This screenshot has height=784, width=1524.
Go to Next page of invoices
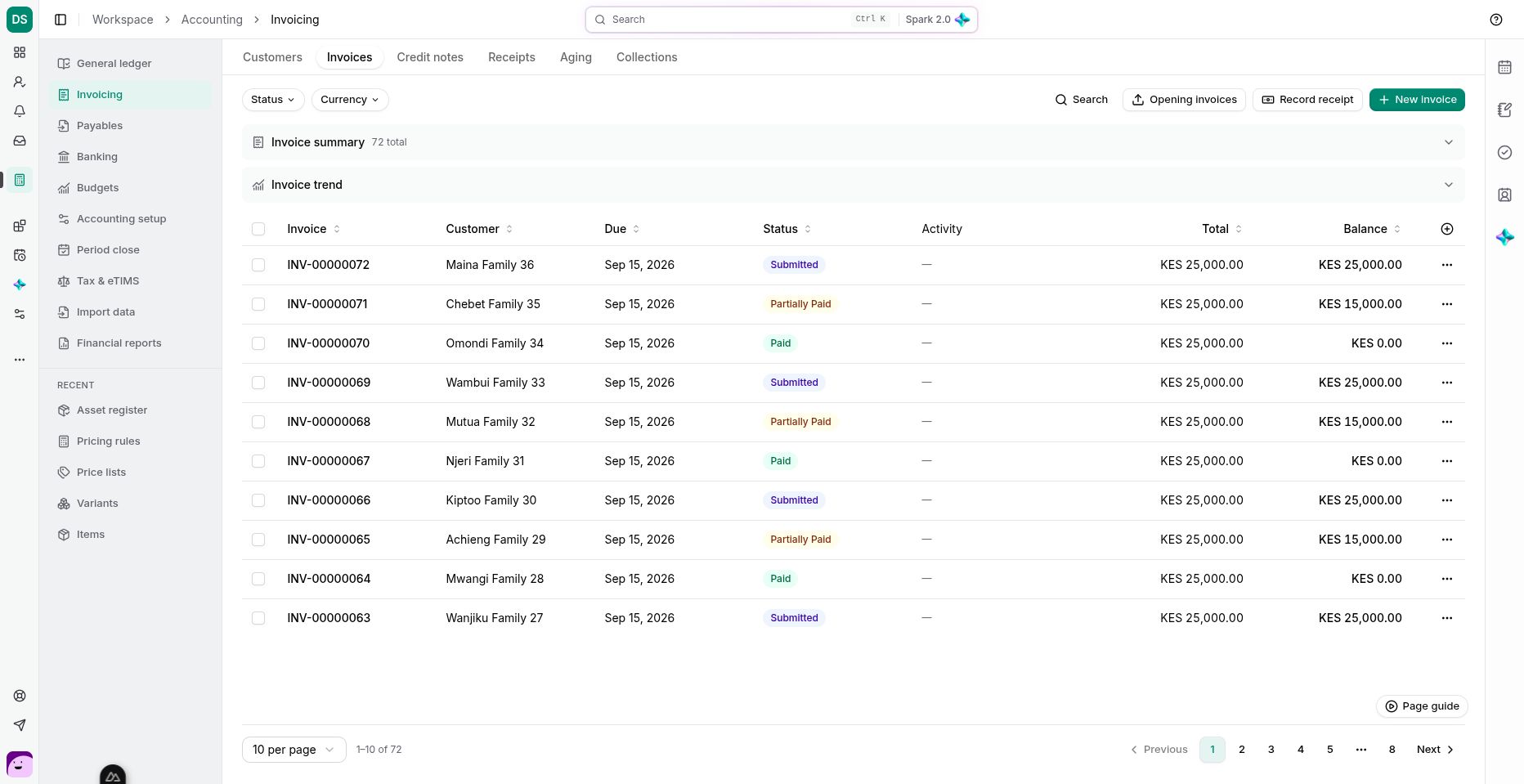point(1436,750)
